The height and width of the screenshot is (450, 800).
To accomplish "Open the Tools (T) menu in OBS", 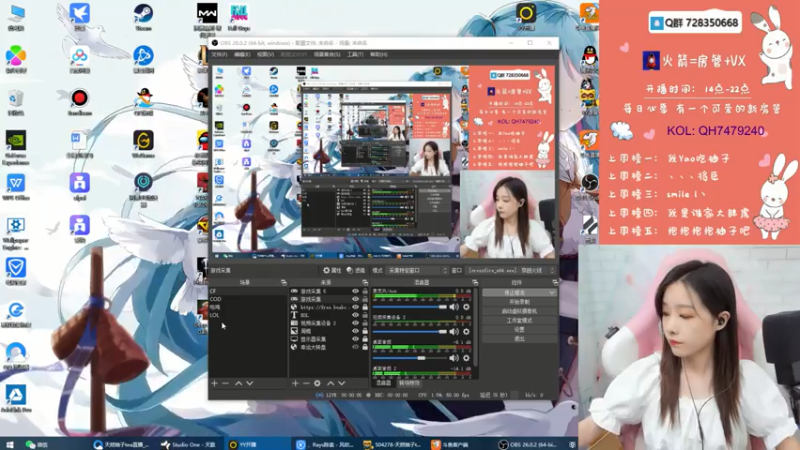I will 355,55.
